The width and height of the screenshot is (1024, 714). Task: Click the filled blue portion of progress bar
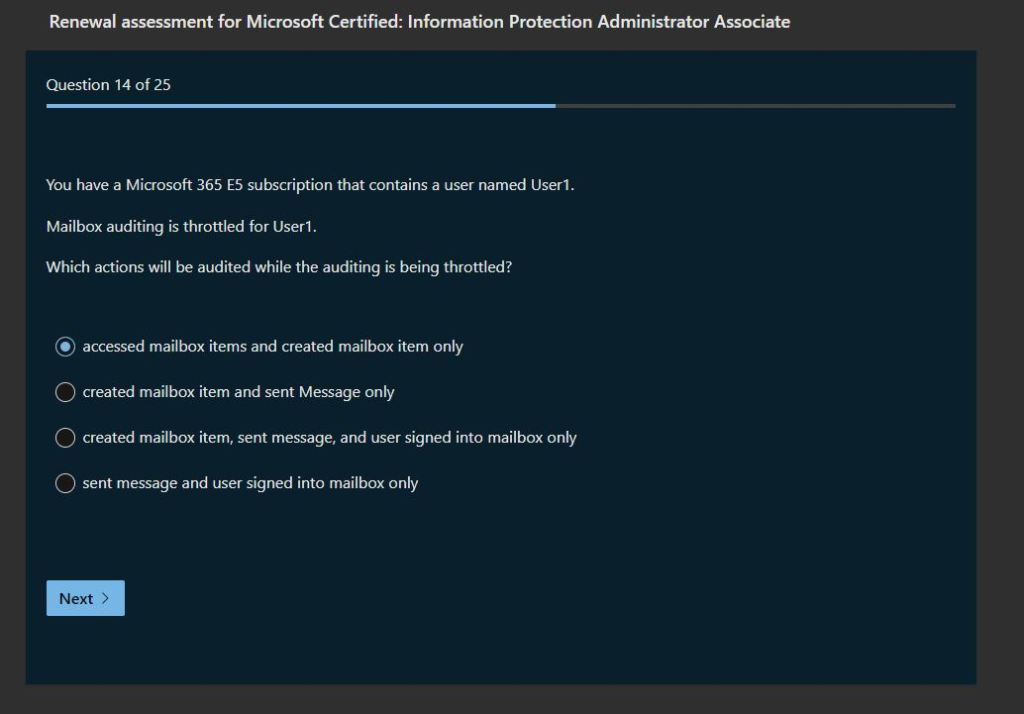[x=300, y=105]
